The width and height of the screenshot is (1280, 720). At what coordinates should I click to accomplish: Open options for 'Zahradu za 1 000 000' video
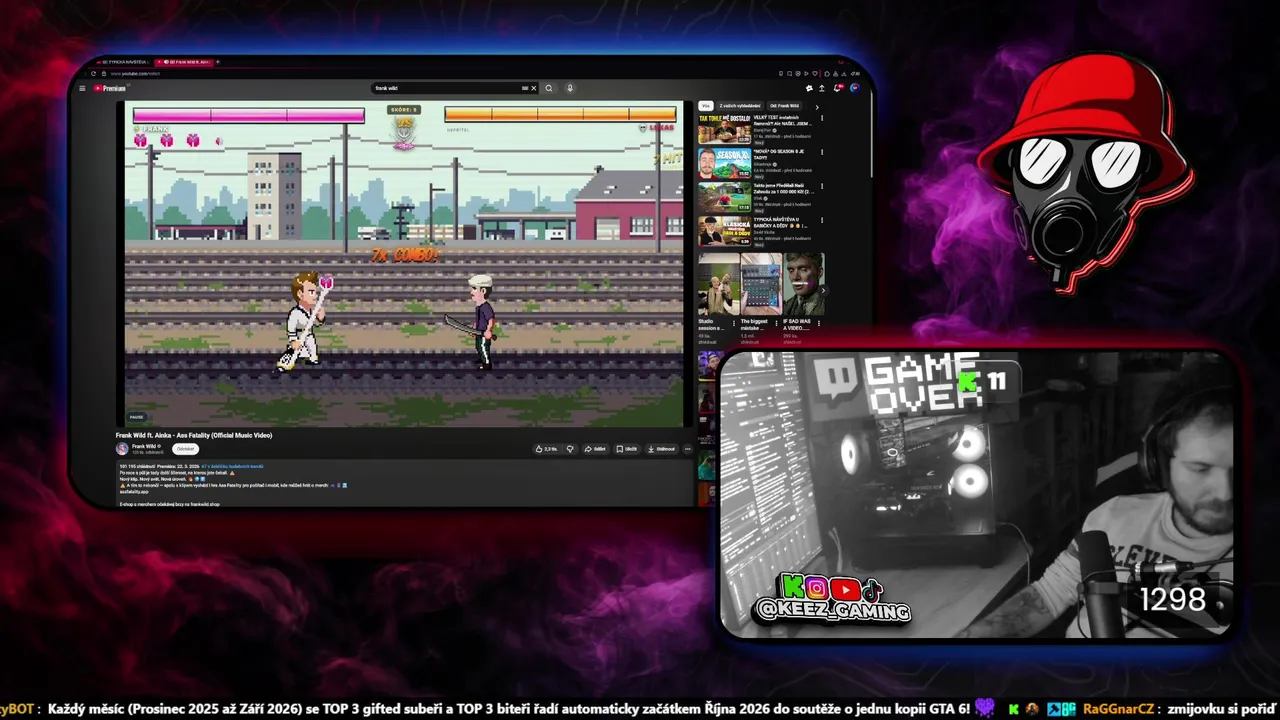click(822, 186)
